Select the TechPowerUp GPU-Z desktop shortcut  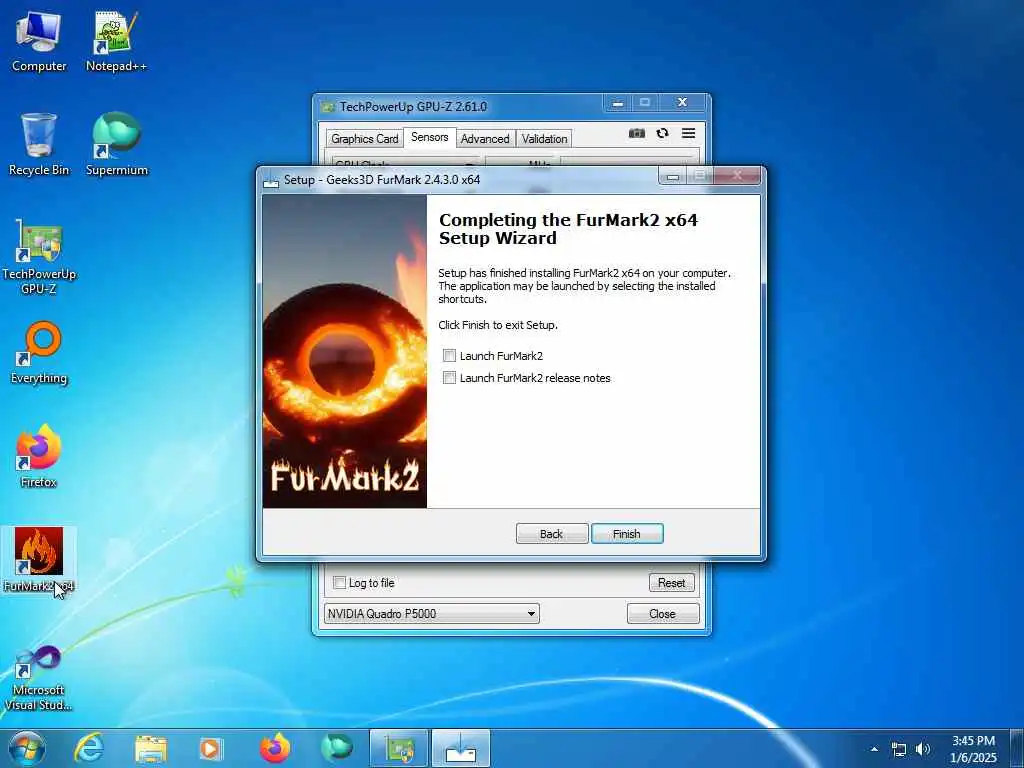pyautogui.click(x=39, y=257)
